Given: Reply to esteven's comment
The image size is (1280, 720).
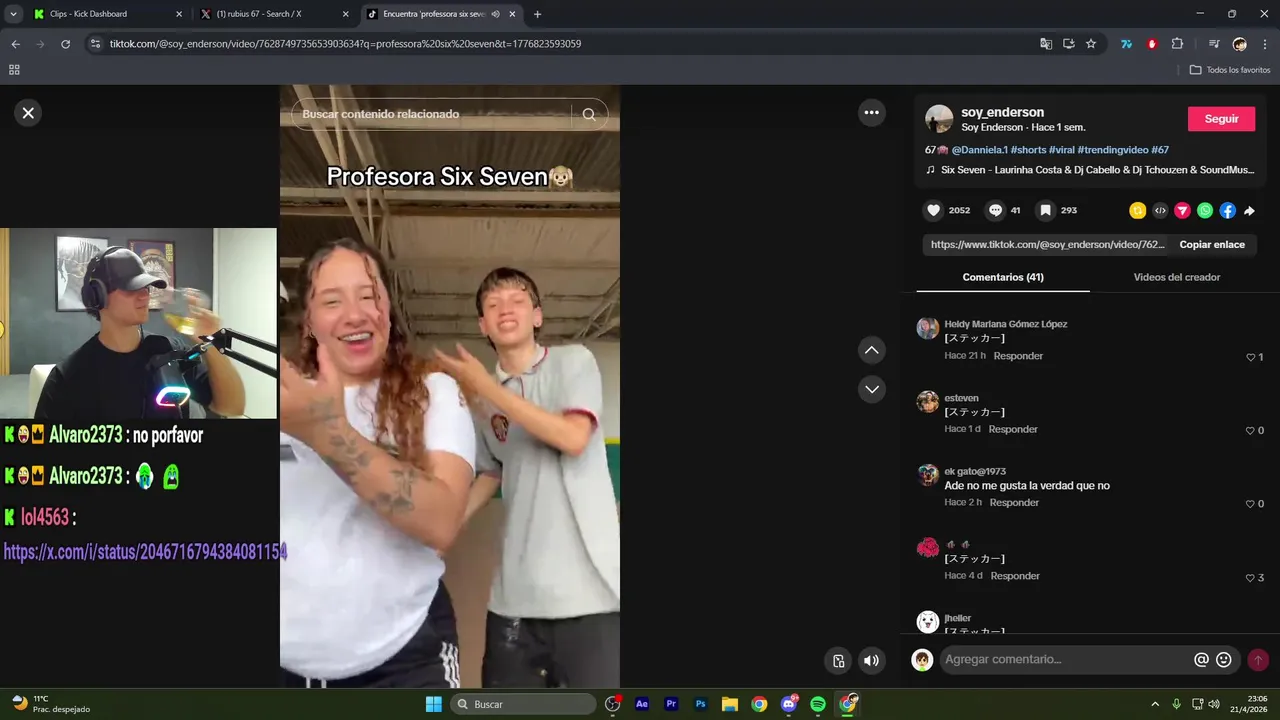Looking at the screenshot, I should 1013,429.
